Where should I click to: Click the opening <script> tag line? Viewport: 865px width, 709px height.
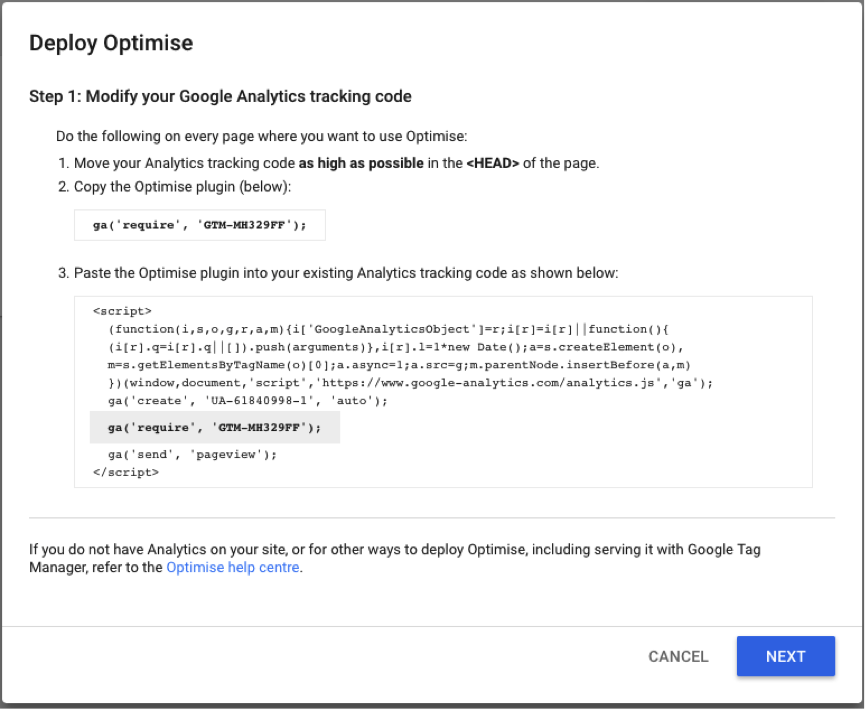pos(122,311)
